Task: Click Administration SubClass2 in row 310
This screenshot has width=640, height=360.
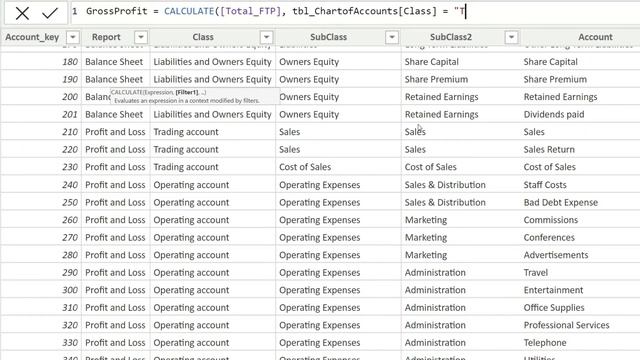Action: pyautogui.click(x=435, y=308)
